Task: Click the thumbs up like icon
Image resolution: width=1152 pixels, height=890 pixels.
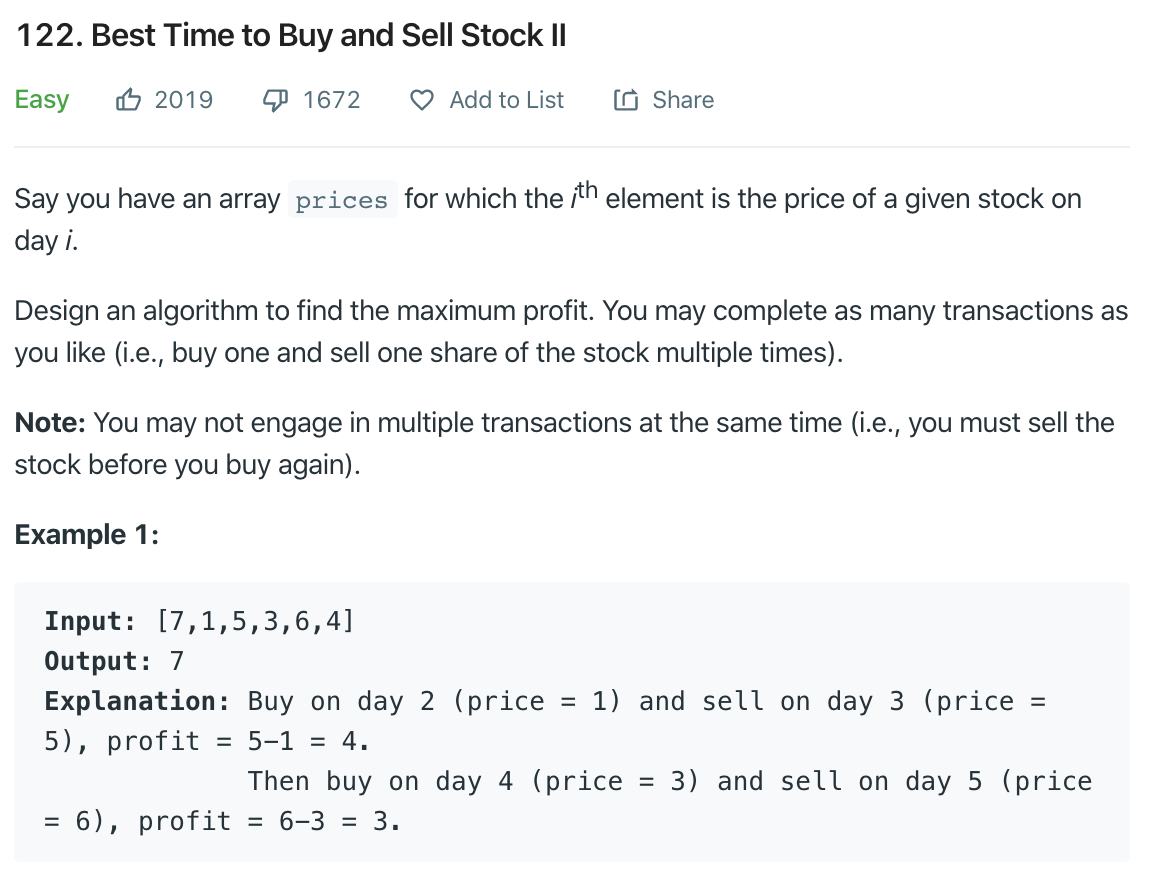Action: (x=130, y=99)
